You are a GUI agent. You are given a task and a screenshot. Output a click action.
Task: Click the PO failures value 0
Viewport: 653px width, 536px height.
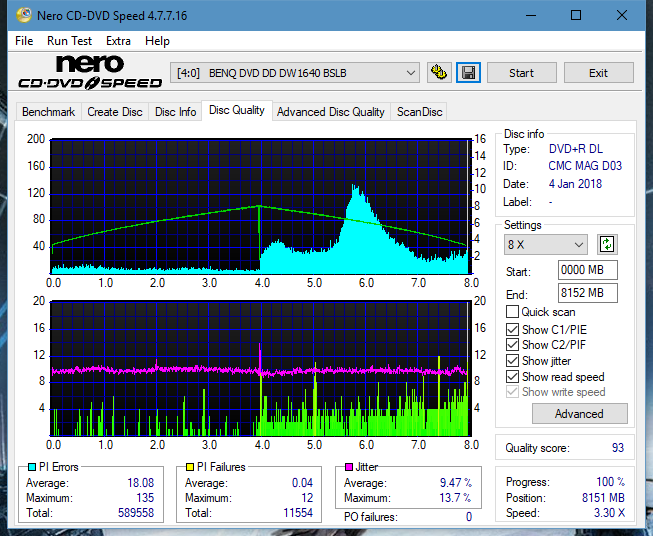pyautogui.click(x=469, y=517)
